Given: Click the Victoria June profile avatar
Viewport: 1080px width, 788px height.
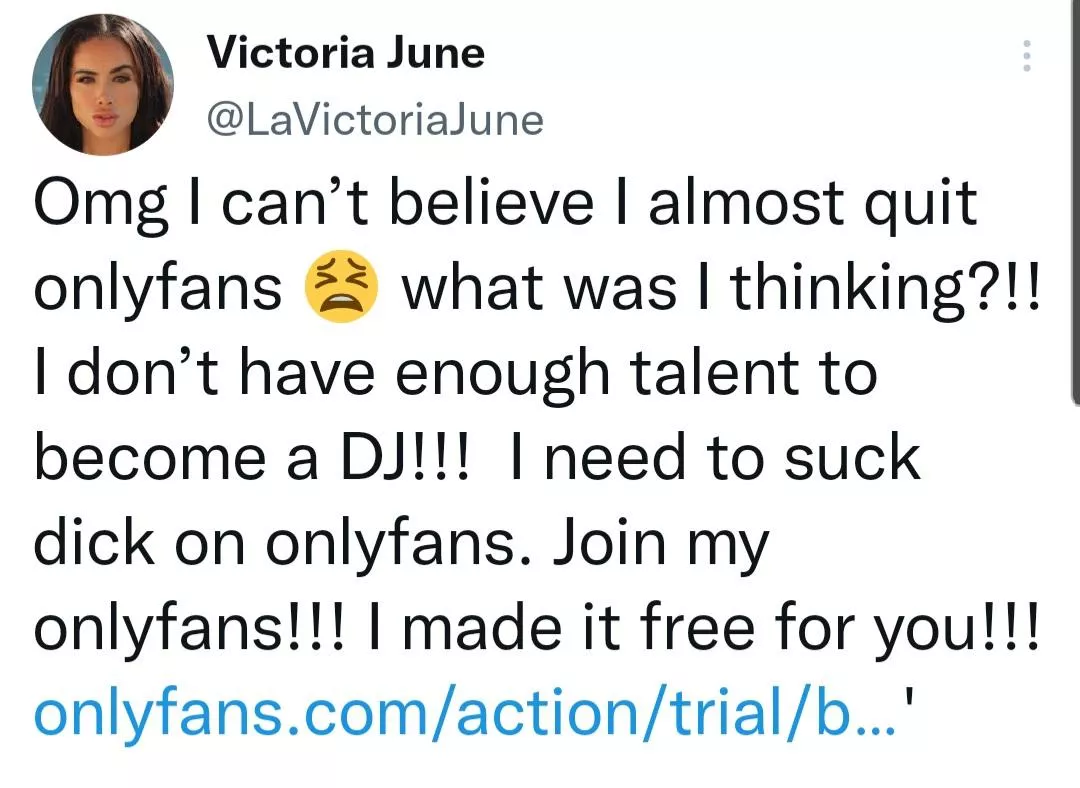Looking at the screenshot, I should [x=102, y=84].
